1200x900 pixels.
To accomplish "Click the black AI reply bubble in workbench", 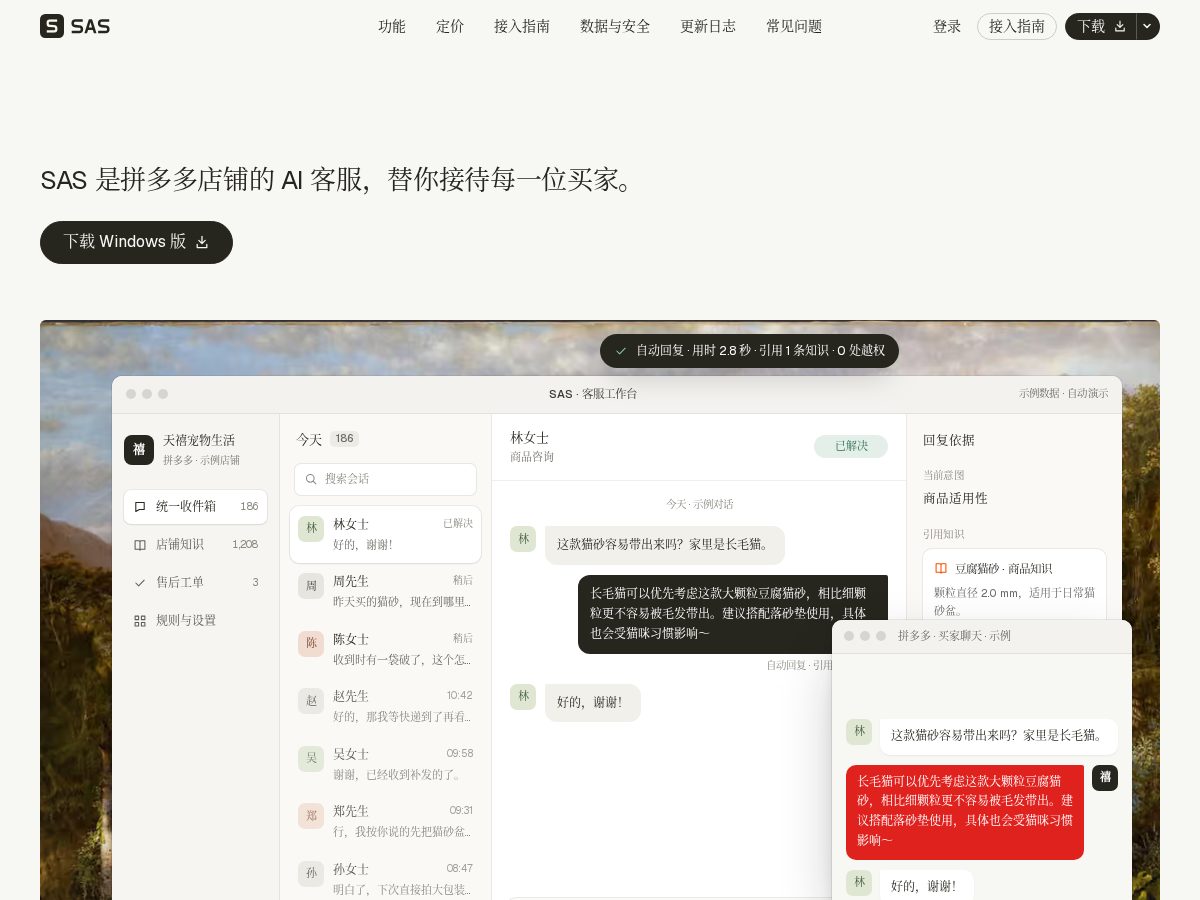I will point(733,614).
